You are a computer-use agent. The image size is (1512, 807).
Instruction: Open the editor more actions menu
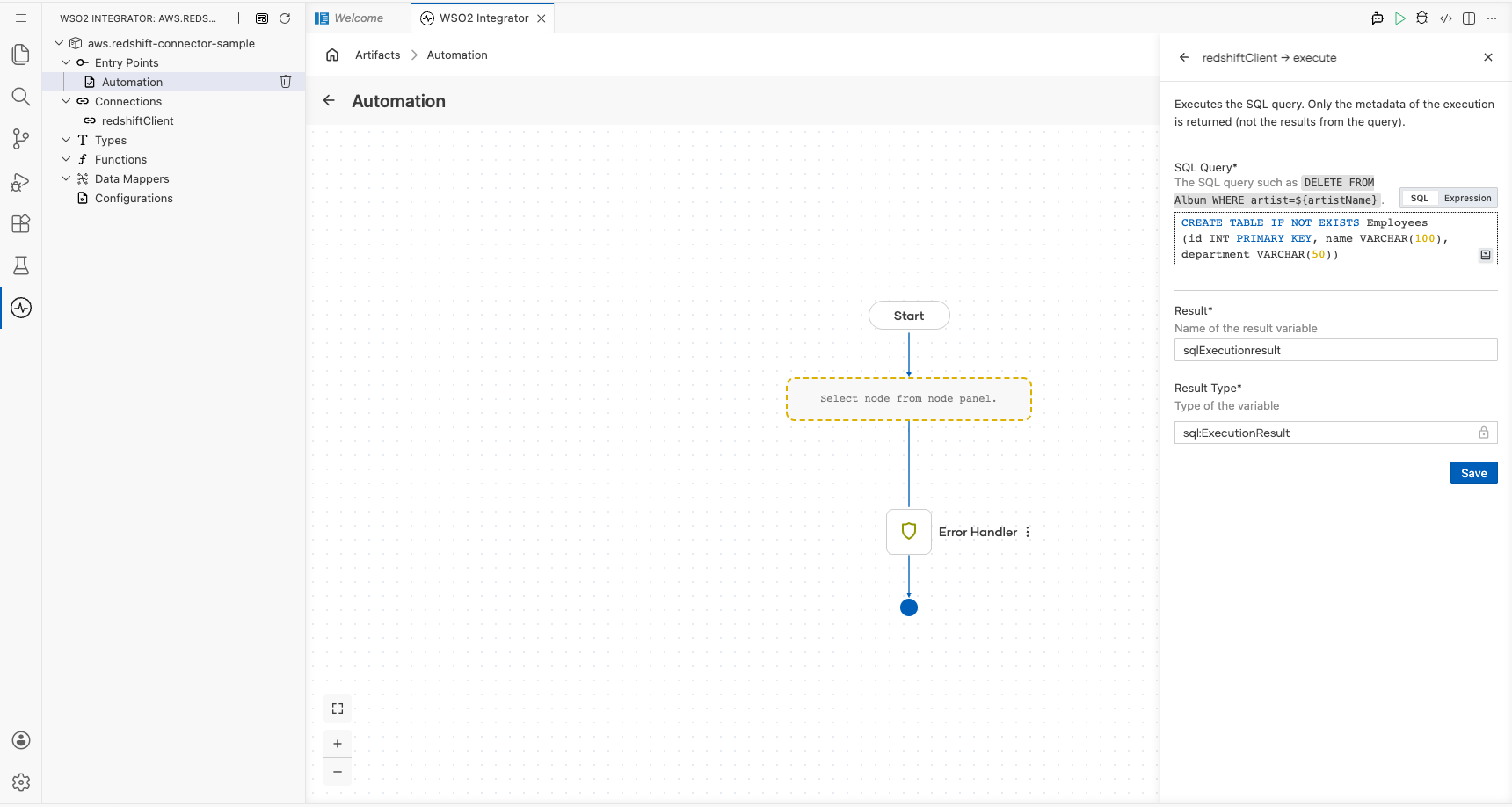coord(1492,18)
